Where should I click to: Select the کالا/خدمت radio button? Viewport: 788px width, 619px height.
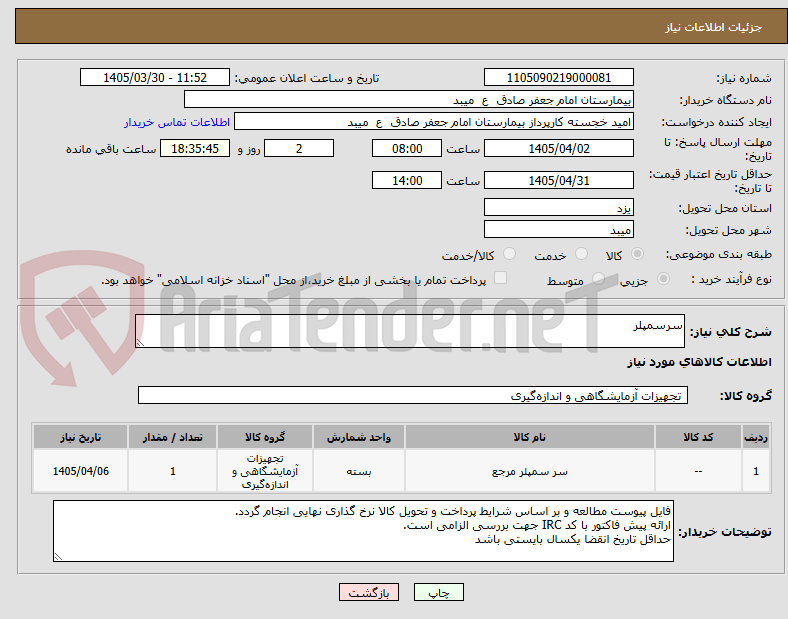(510, 254)
